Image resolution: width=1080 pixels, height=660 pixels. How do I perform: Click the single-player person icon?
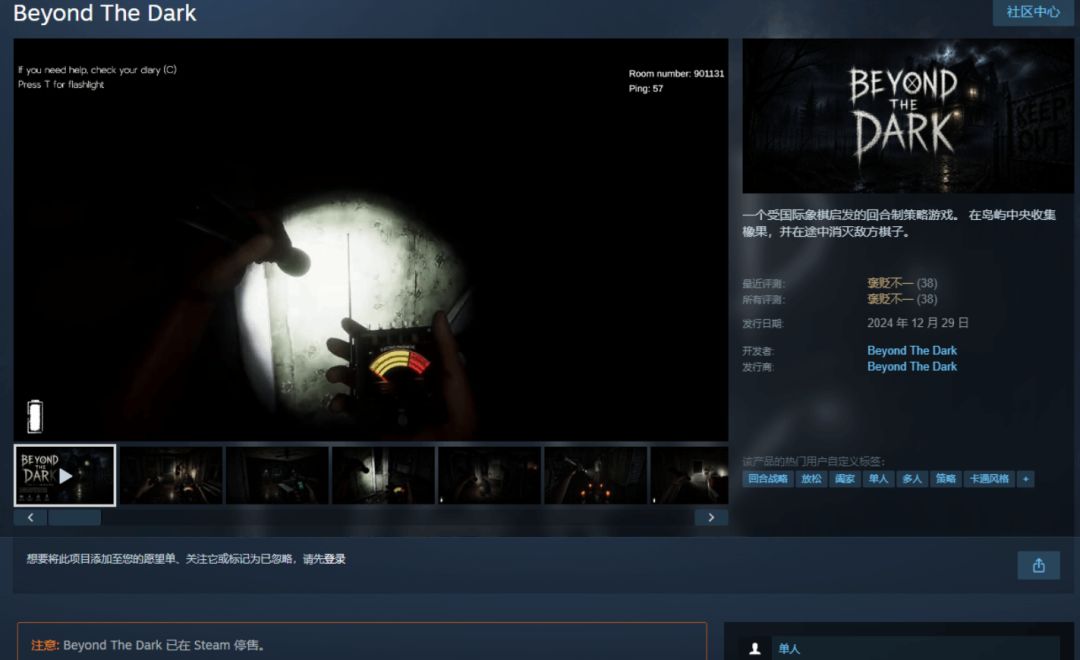click(755, 649)
